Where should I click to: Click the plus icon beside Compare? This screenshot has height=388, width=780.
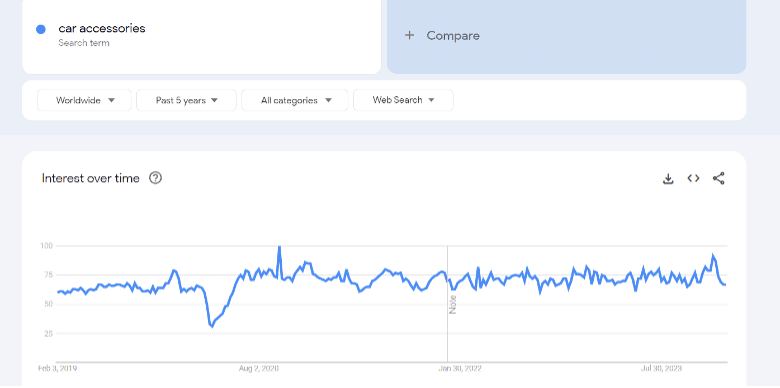tap(409, 35)
